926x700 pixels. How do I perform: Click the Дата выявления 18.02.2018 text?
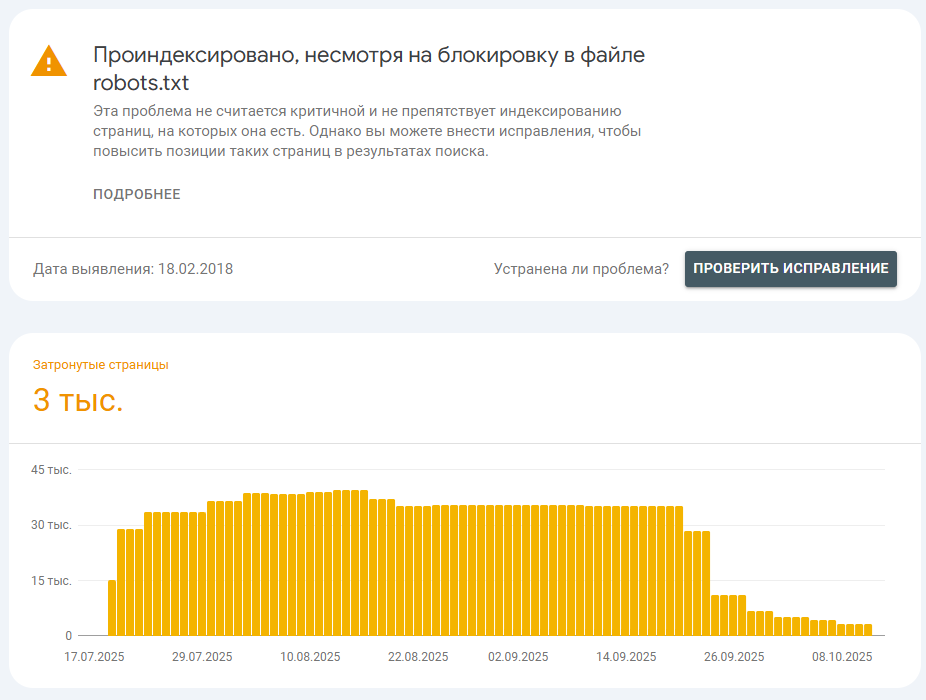133,269
